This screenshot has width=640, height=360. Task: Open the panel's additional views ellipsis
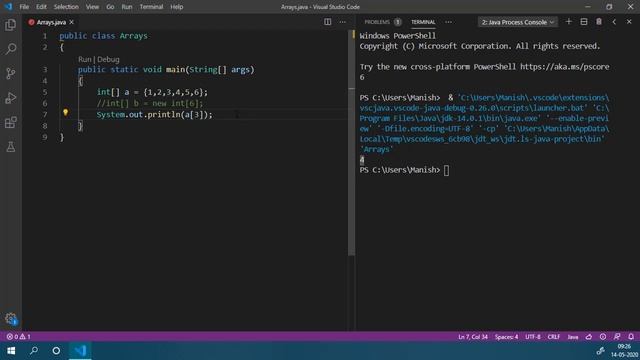pyautogui.click(x=448, y=22)
